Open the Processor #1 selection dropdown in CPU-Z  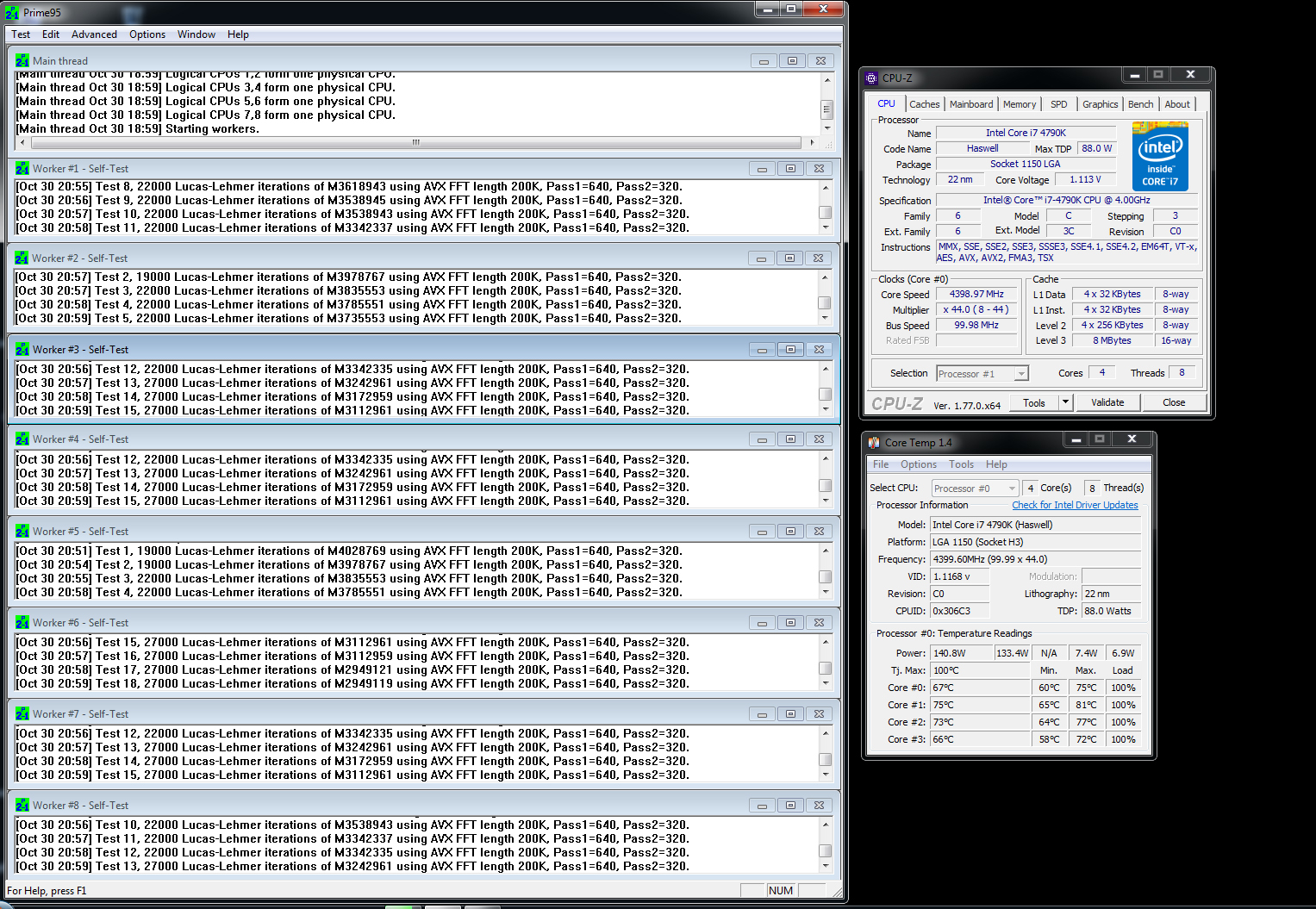(982, 374)
